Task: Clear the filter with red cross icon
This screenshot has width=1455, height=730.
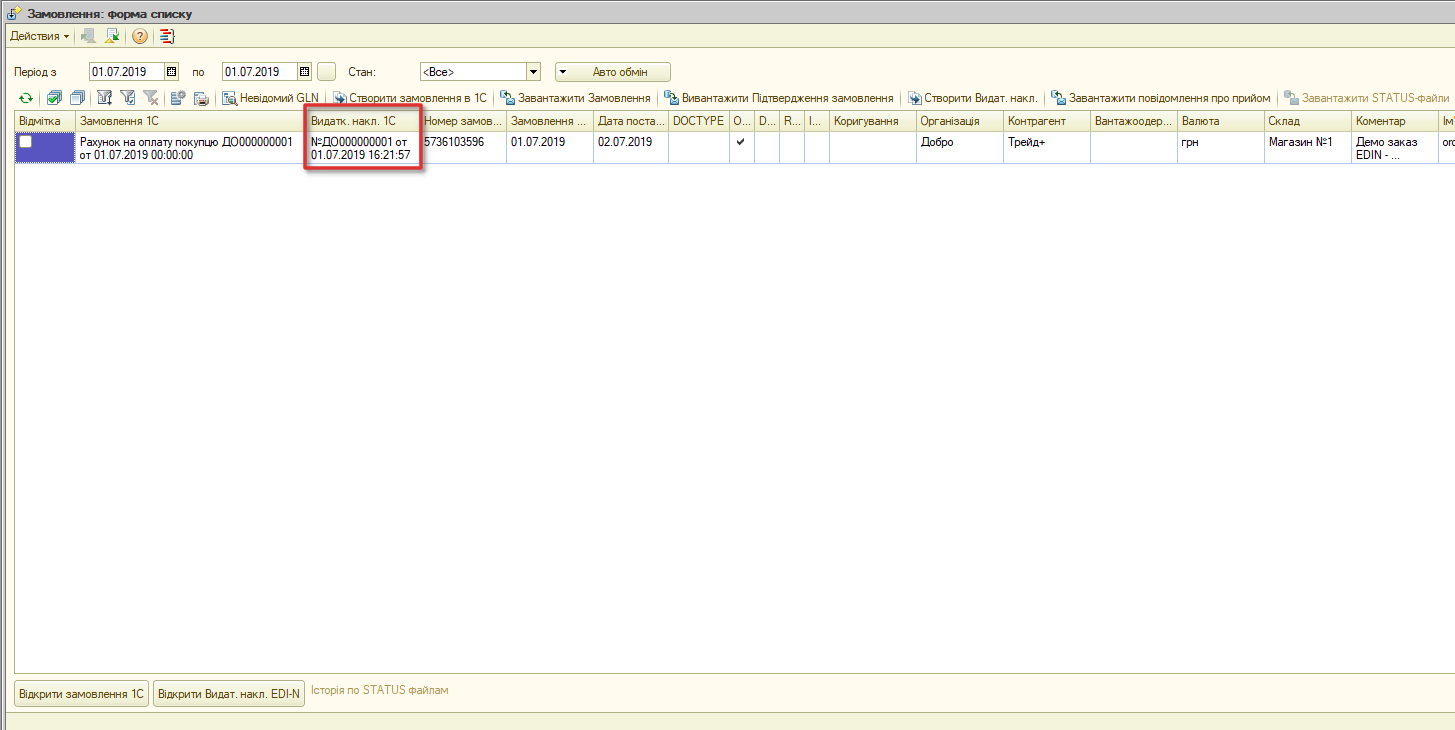Action: pos(150,98)
